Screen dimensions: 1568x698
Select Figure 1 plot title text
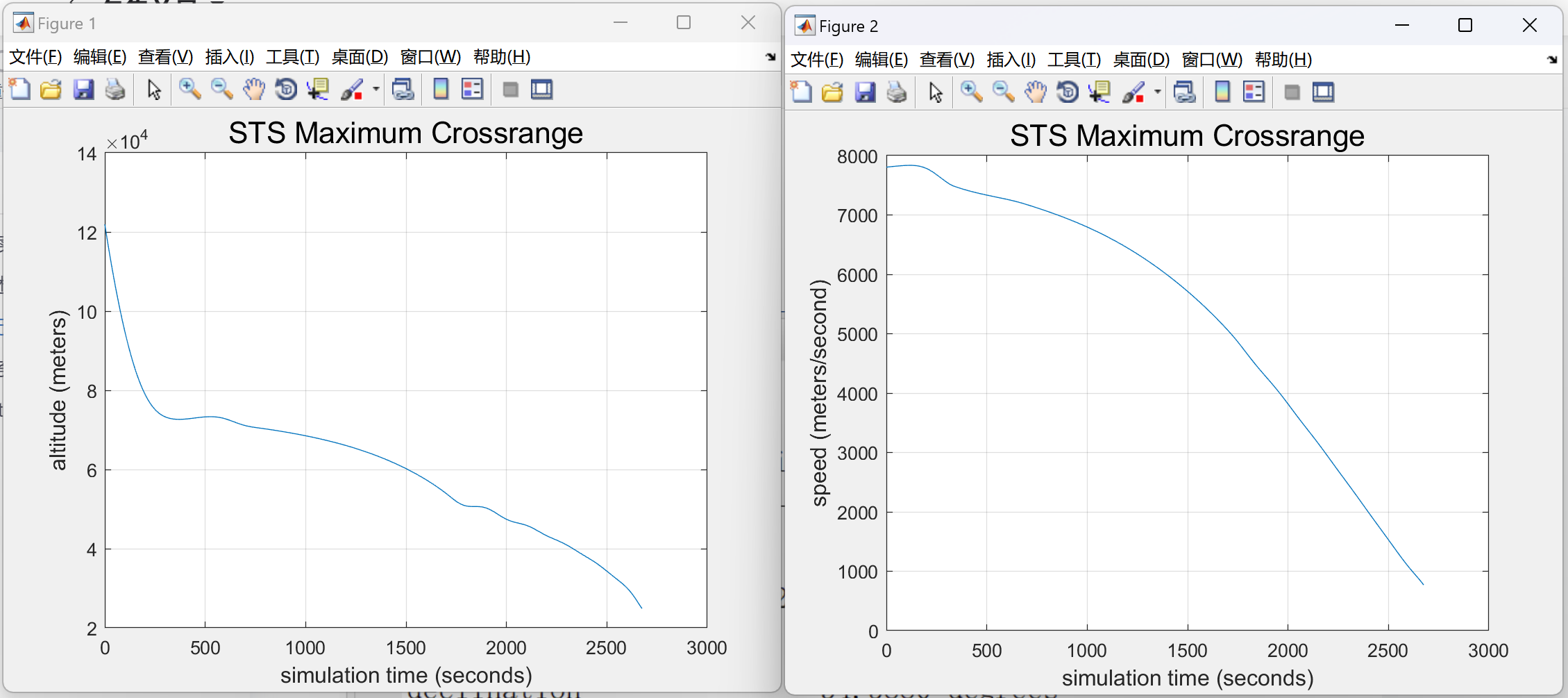point(405,133)
